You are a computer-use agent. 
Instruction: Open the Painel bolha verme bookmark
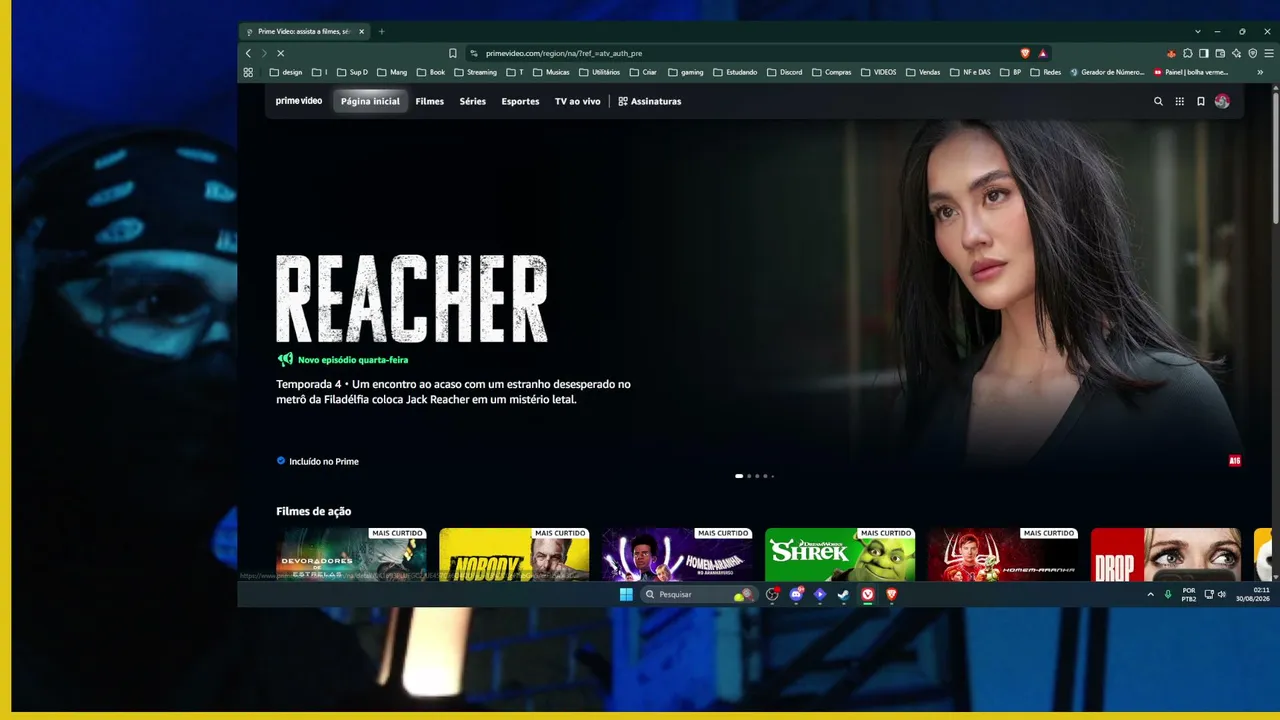click(1191, 72)
